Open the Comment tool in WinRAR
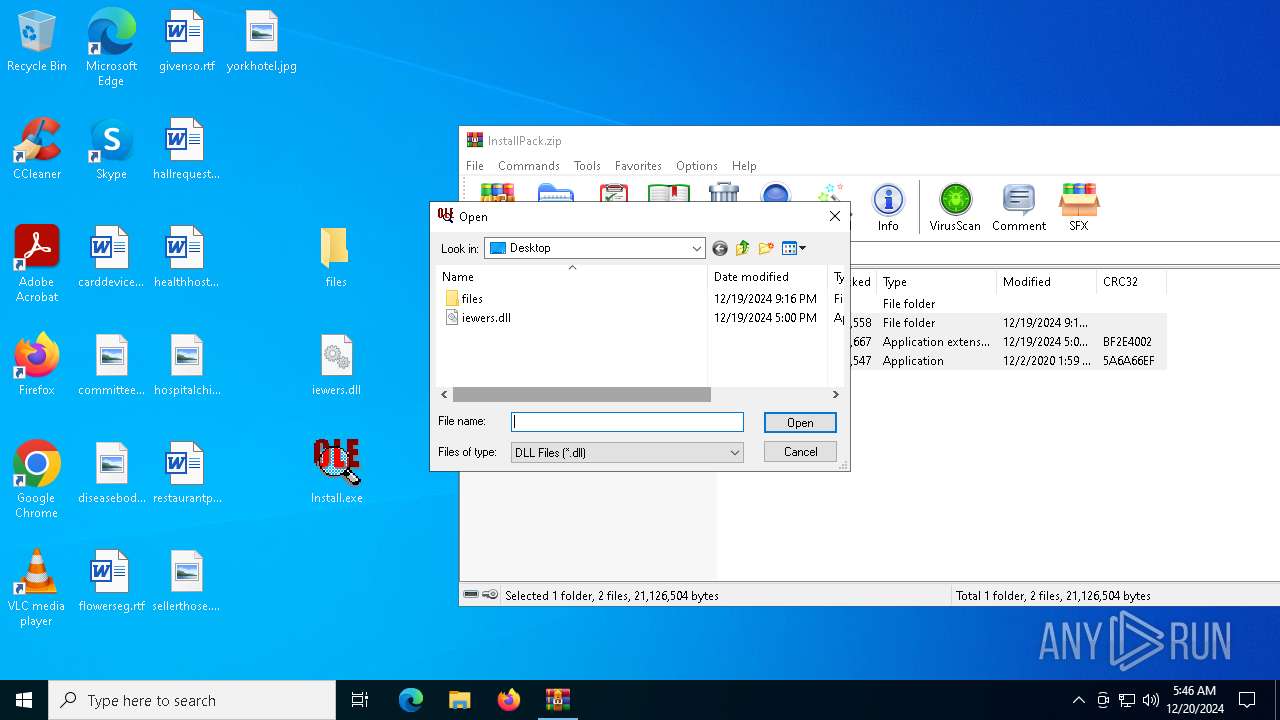The width and height of the screenshot is (1280, 720). pyautogui.click(x=1019, y=207)
